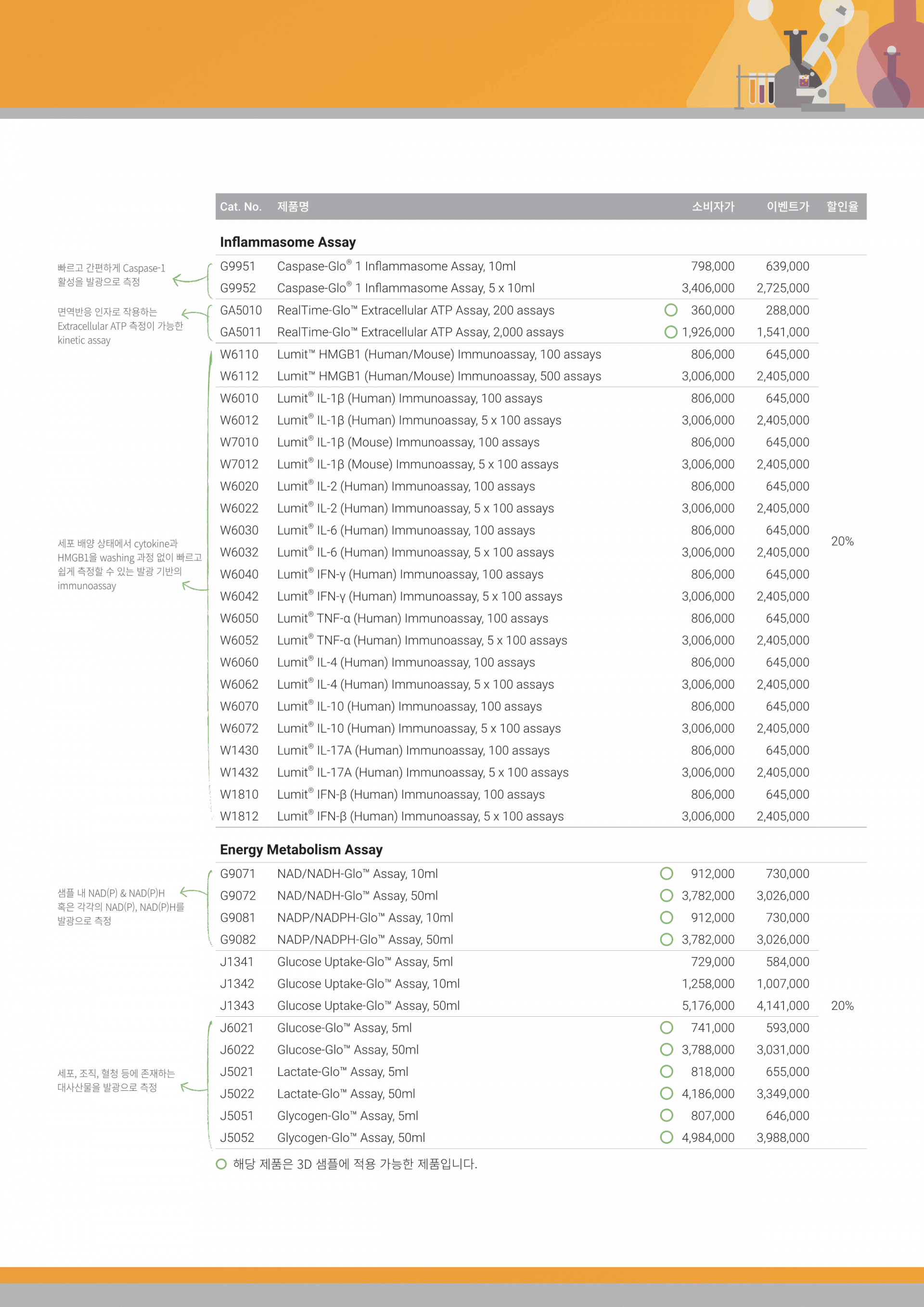Click the green circle on the GA5011 row
The width and height of the screenshot is (924, 1307).
671,332
